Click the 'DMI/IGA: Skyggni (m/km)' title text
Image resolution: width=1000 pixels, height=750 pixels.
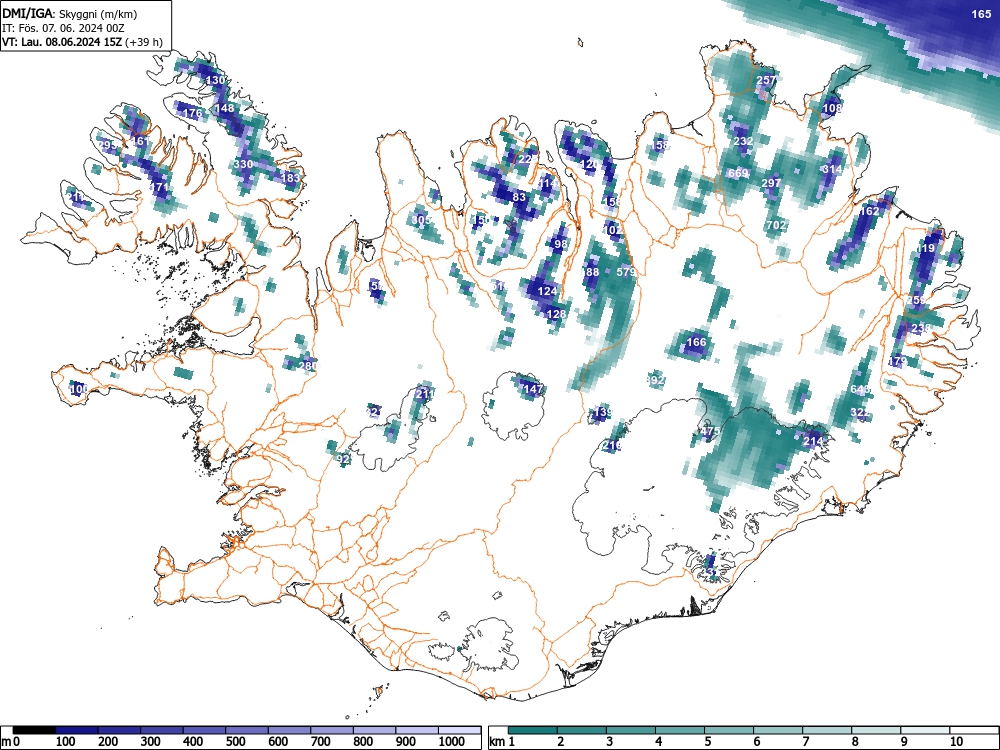(x=70, y=13)
